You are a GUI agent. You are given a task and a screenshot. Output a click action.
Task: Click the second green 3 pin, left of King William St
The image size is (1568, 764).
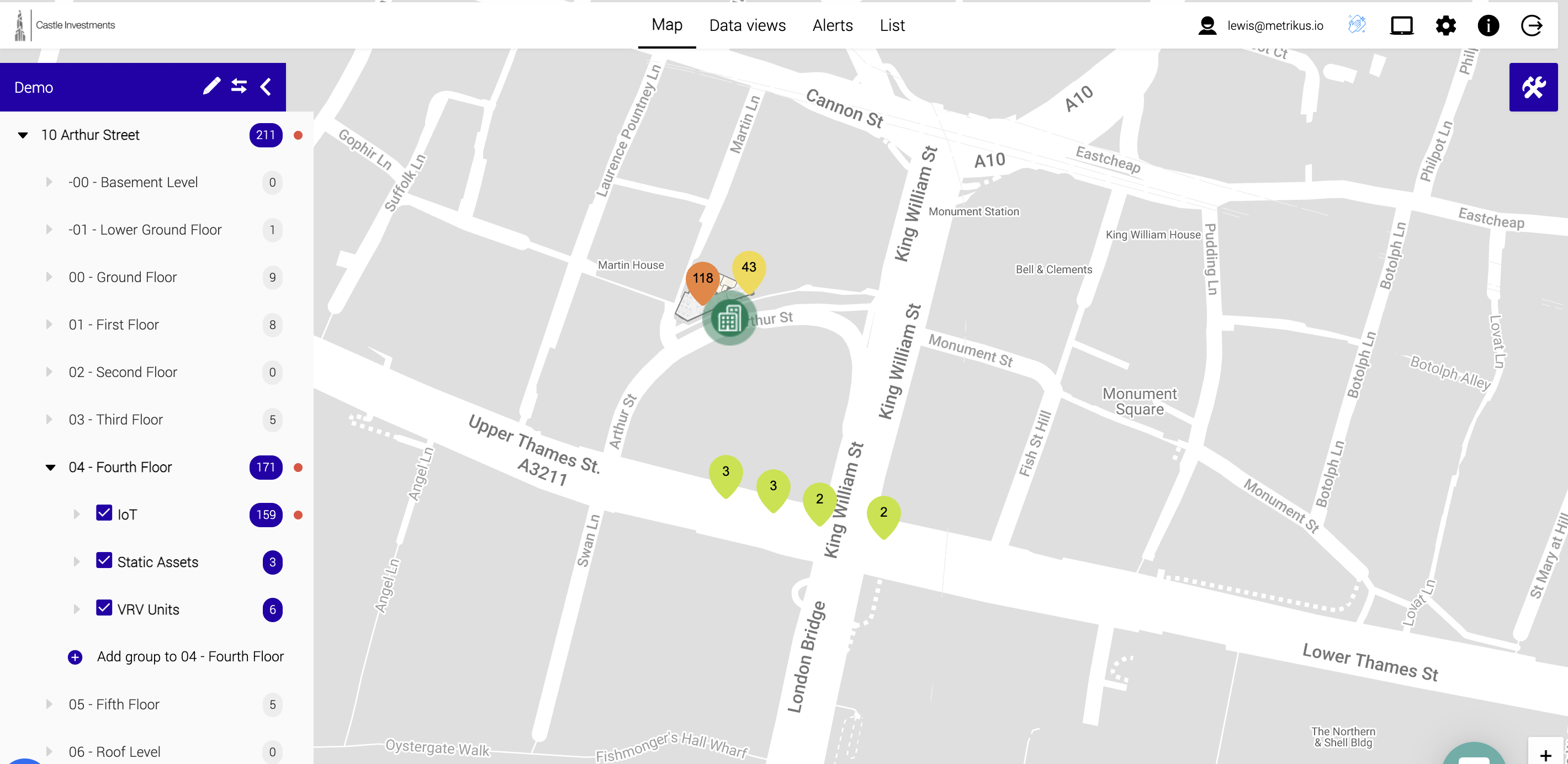pos(773,490)
